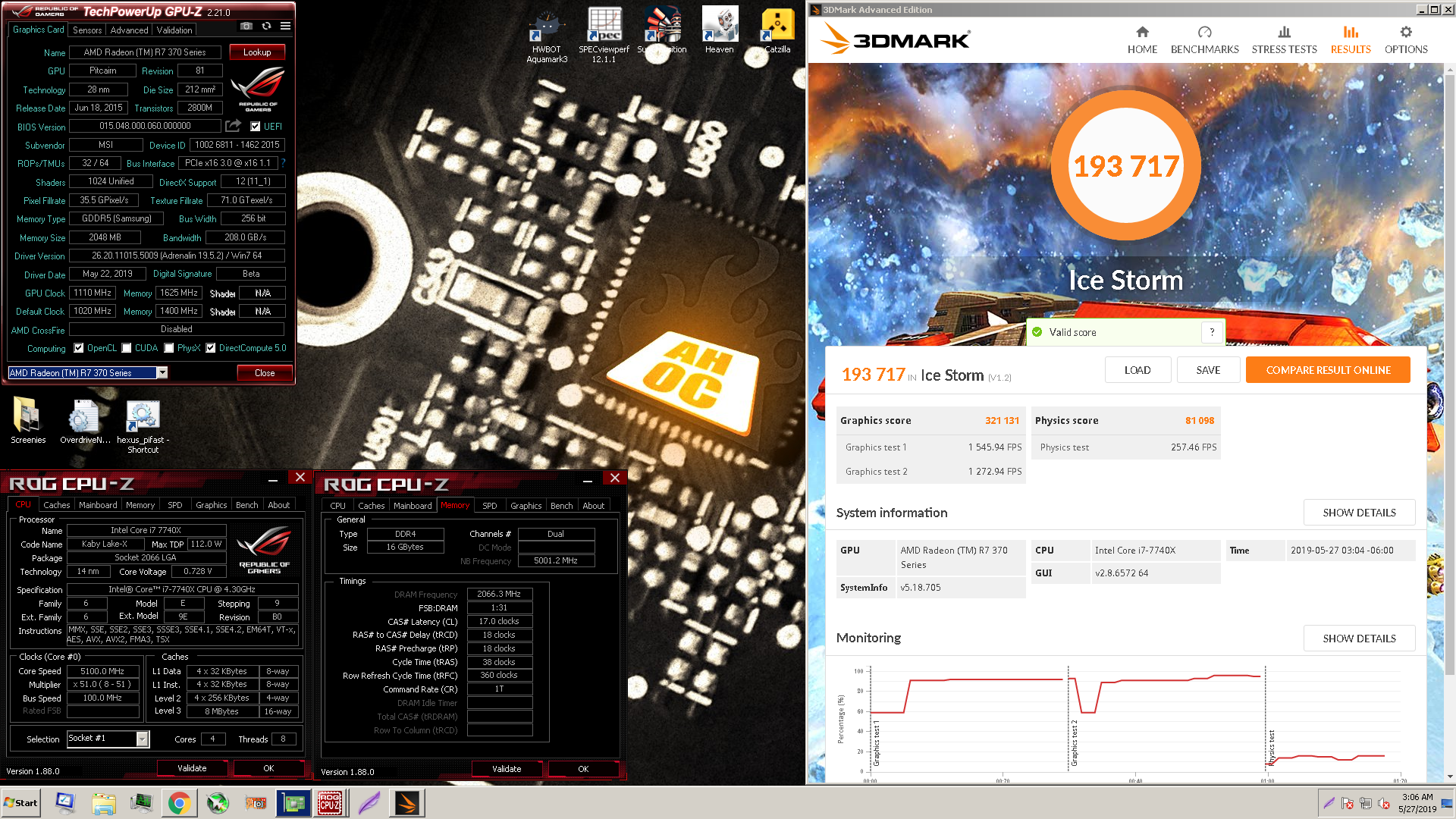Click the Graphics score 321 131 value

1002,421
